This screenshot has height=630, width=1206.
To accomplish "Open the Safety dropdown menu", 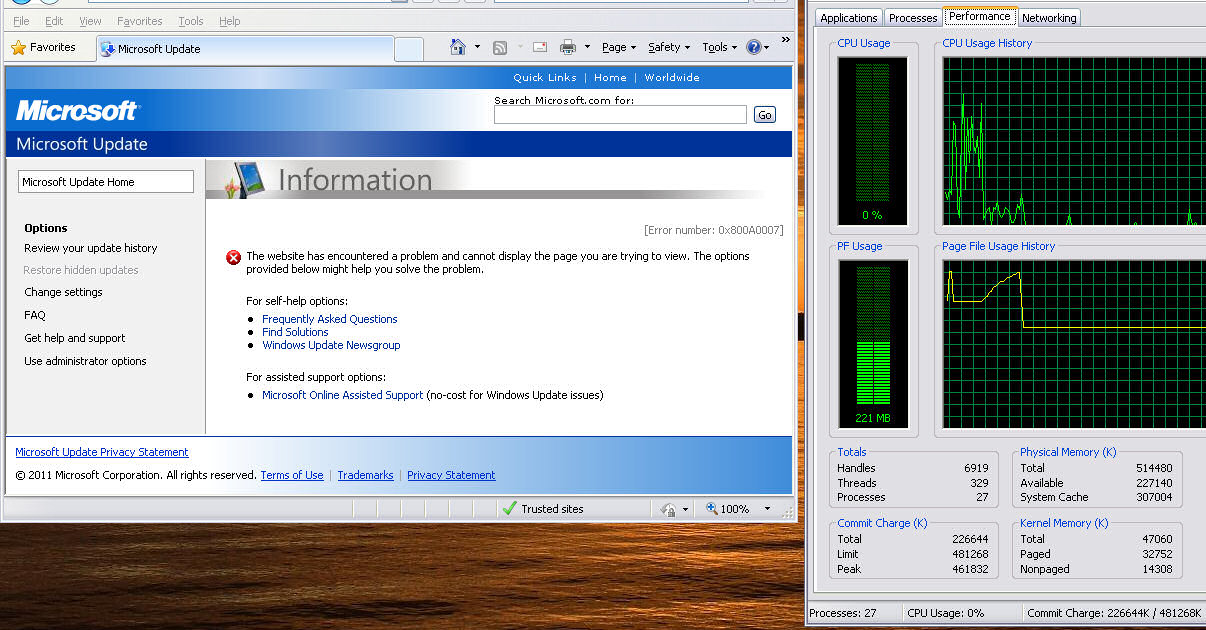I will point(669,47).
